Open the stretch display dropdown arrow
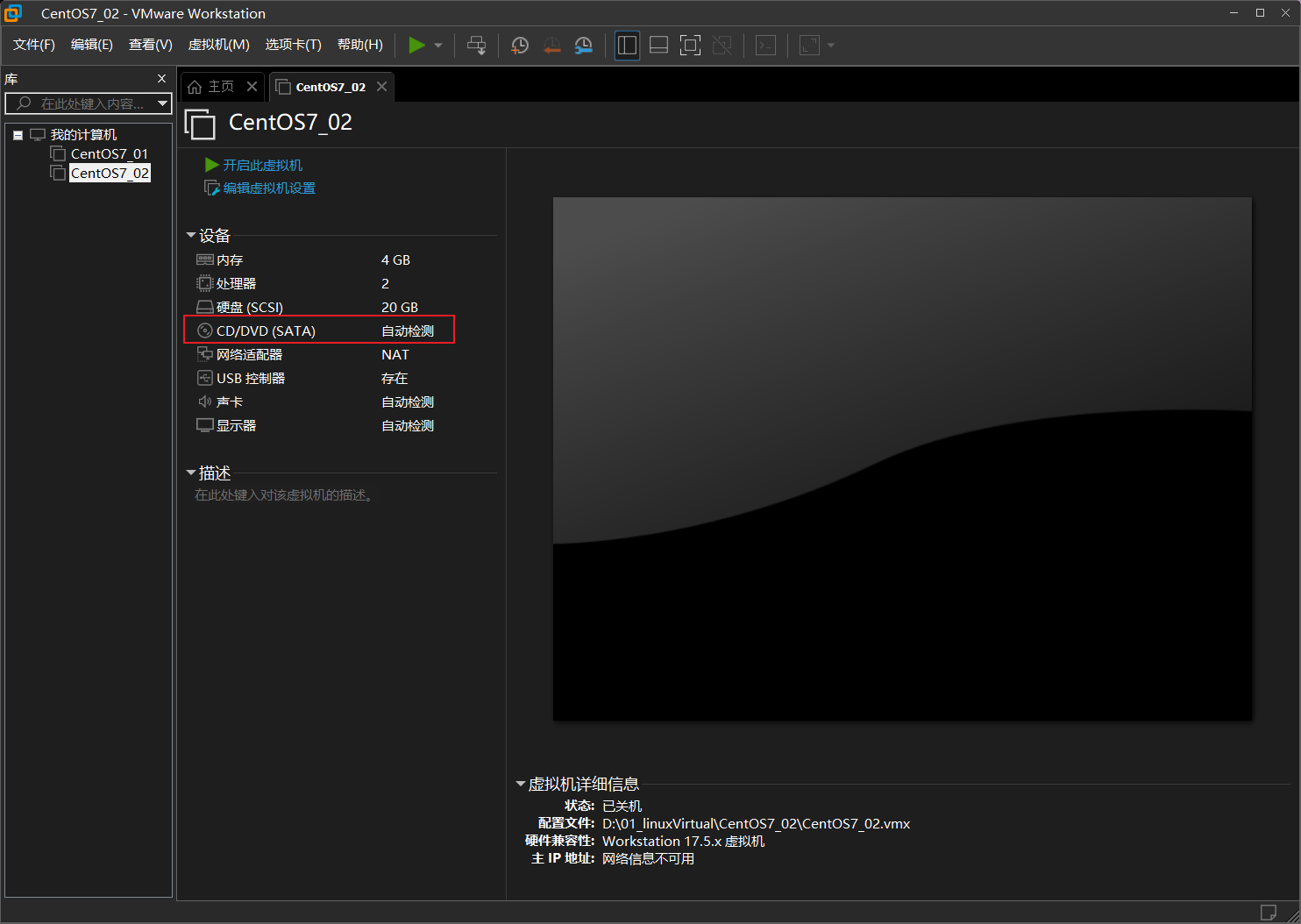This screenshot has height=924, width=1301. click(x=831, y=46)
